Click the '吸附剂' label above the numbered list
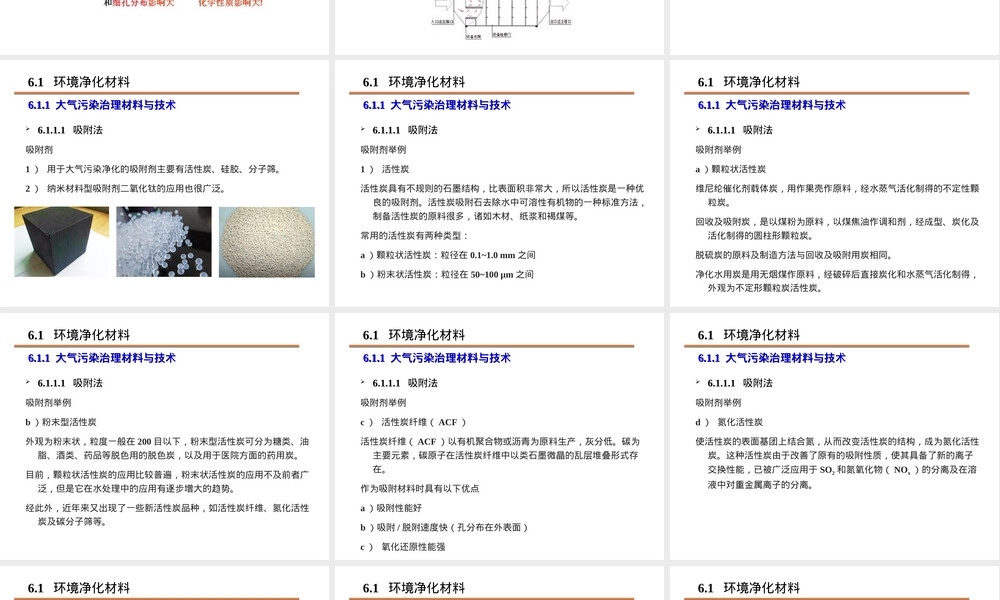Viewport: 1000px width, 600px height. coord(39,150)
